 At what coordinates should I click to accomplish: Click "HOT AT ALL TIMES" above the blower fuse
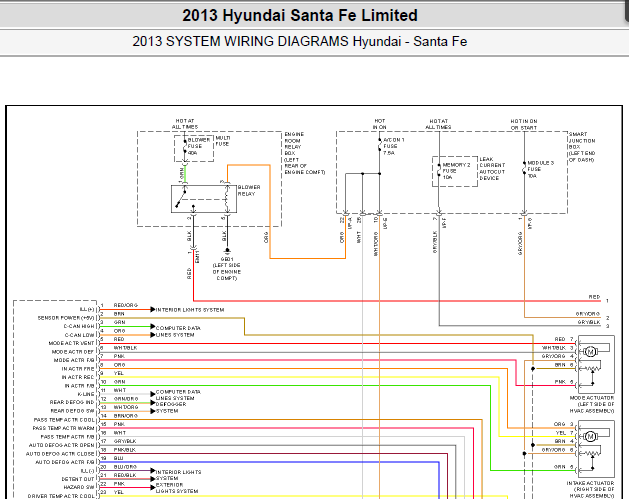[185, 124]
